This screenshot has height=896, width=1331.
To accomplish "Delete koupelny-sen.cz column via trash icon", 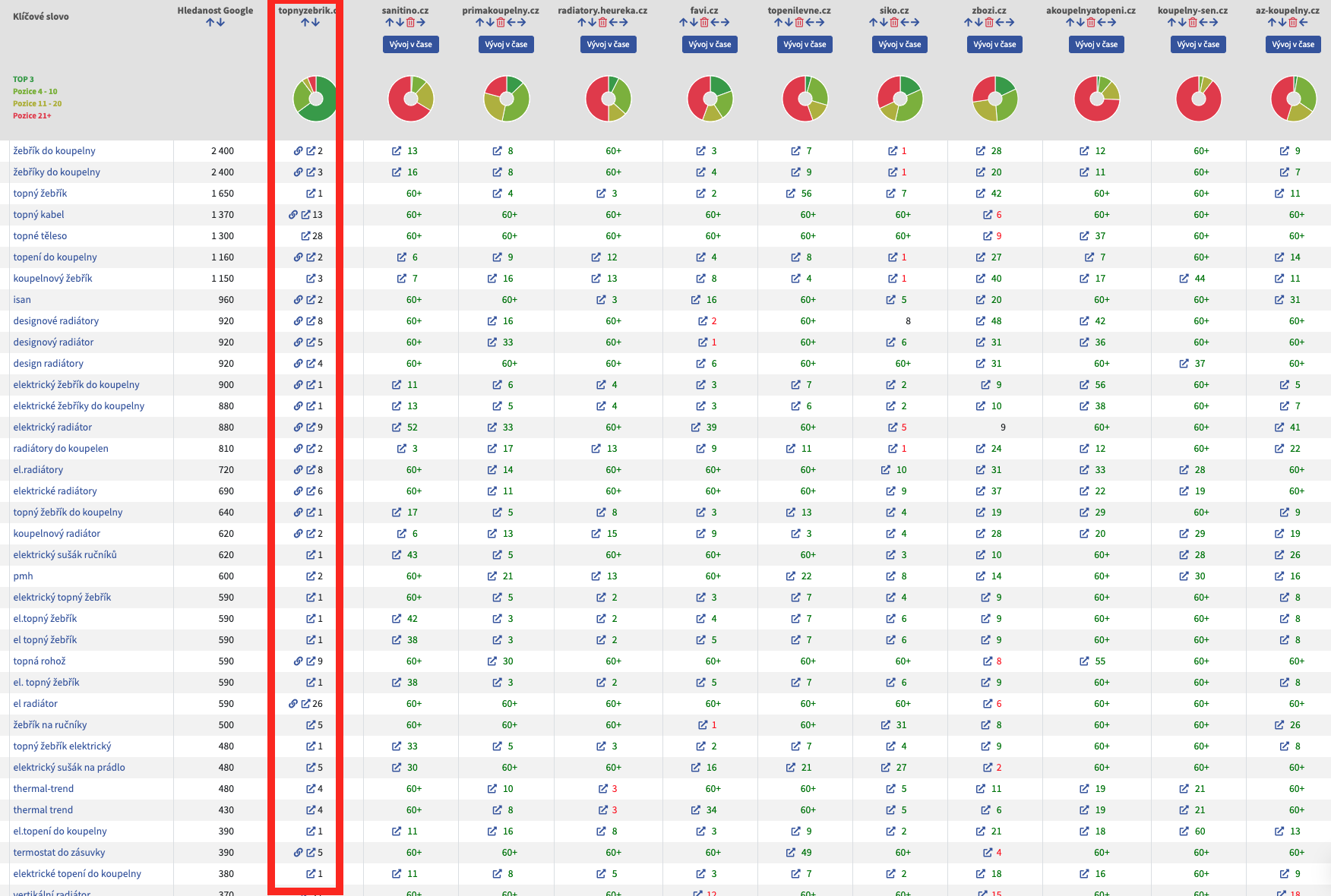I will click(1193, 23).
